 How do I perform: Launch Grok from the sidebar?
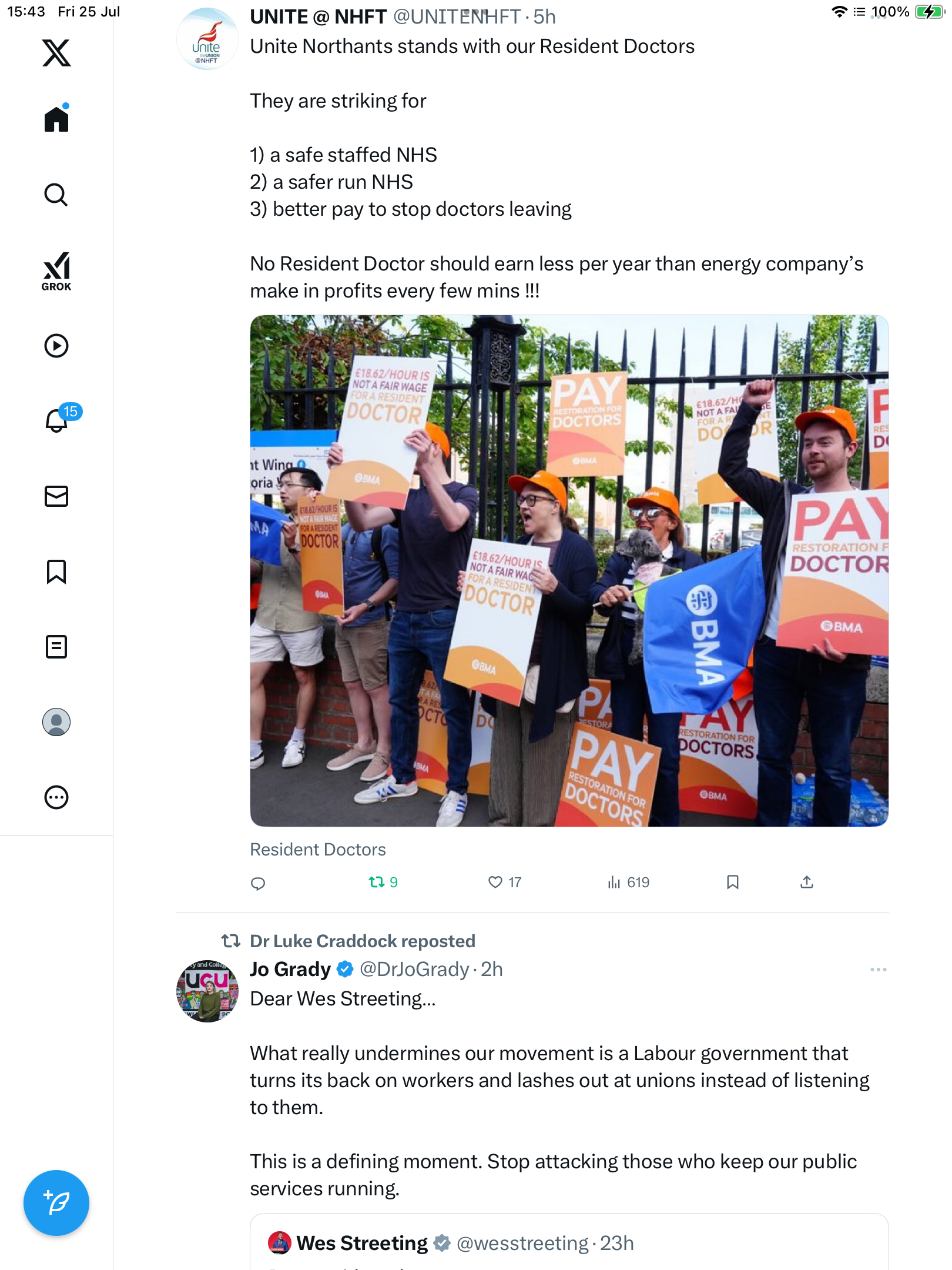click(56, 271)
